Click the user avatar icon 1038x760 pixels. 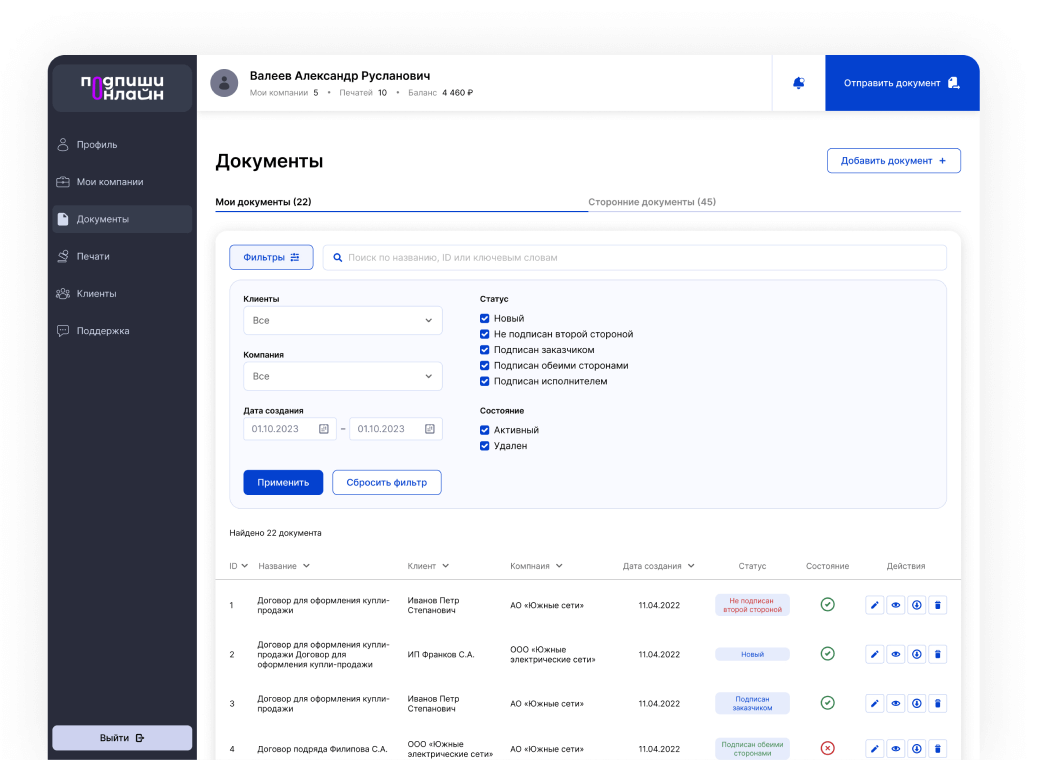click(224, 83)
